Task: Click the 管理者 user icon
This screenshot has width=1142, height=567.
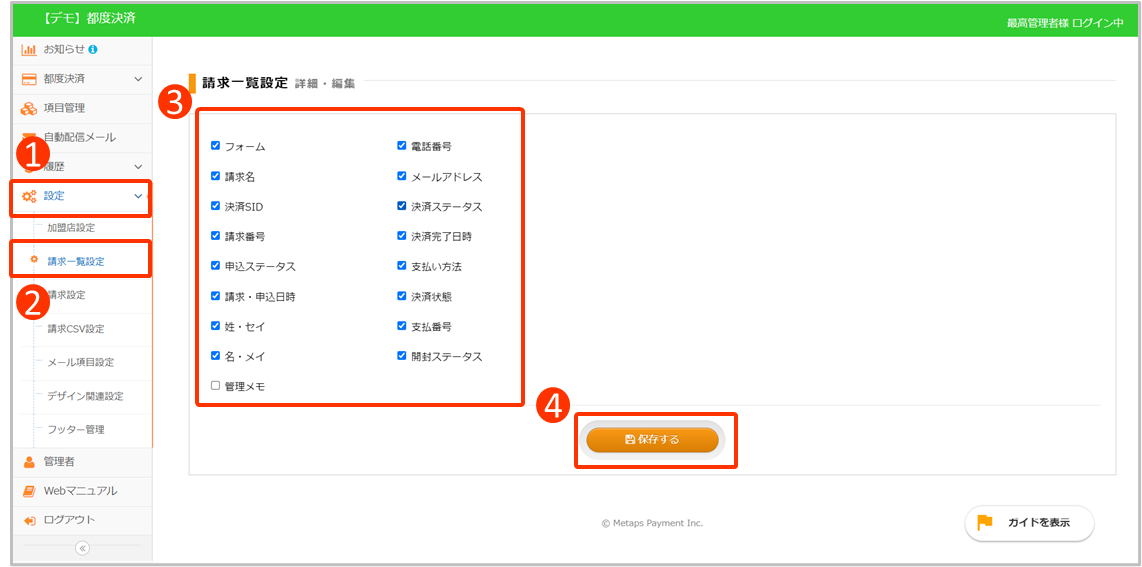Action: coord(29,462)
